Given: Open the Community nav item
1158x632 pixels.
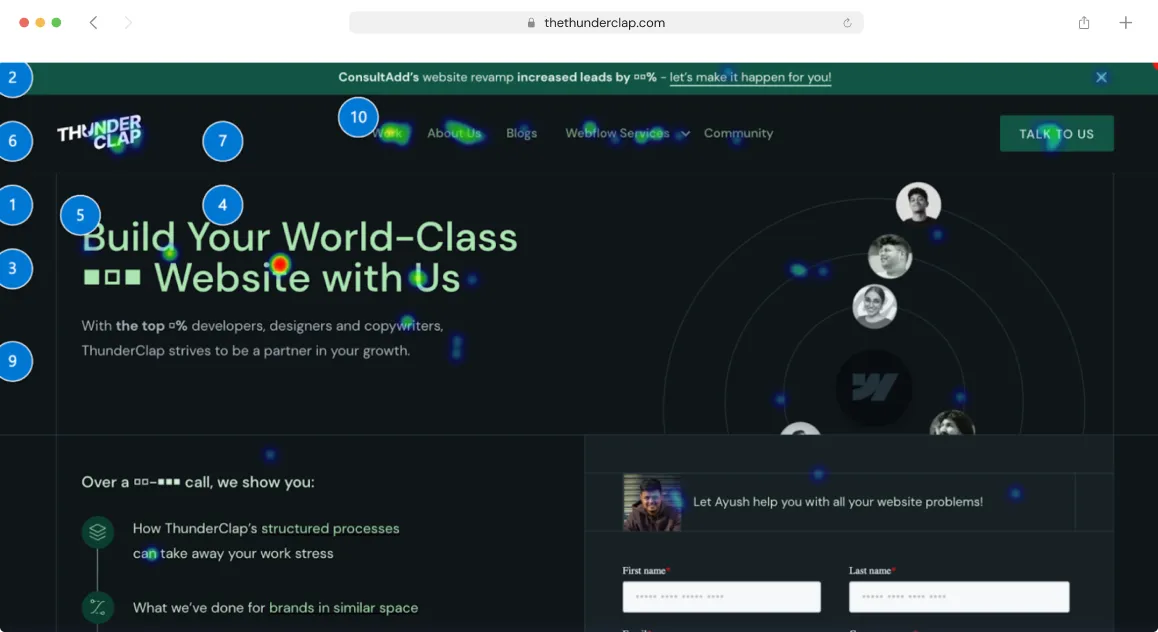Looking at the screenshot, I should click(739, 134).
